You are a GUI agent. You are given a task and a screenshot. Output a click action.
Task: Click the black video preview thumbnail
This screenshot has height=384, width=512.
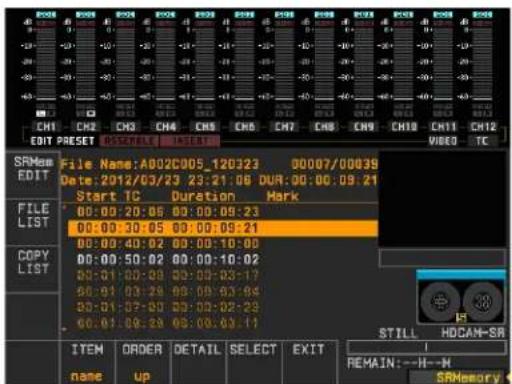(x=443, y=199)
